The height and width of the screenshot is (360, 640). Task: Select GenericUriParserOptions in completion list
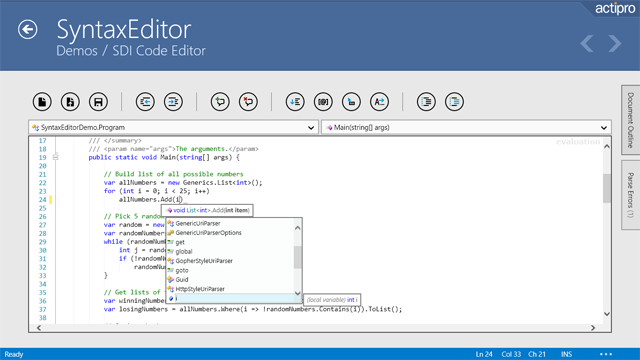click(x=230, y=233)
